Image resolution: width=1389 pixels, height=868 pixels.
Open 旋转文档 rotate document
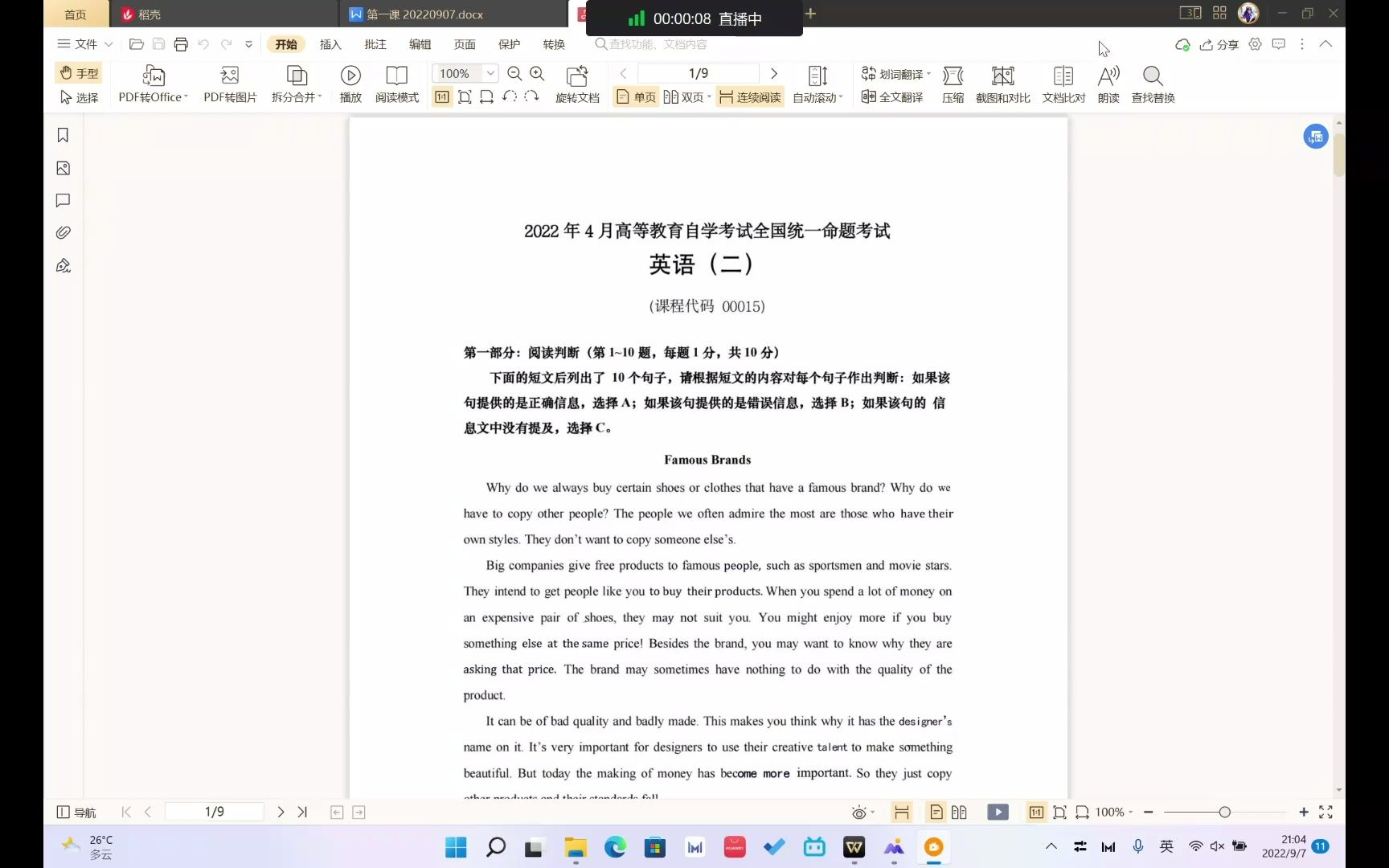pos(577,84)
